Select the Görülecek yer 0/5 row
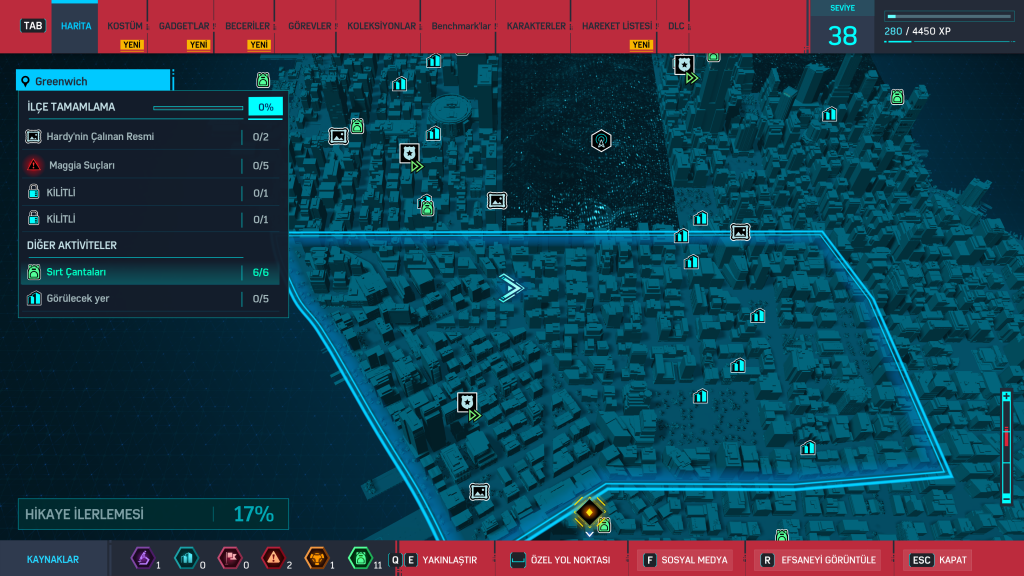 click(152, 298)
